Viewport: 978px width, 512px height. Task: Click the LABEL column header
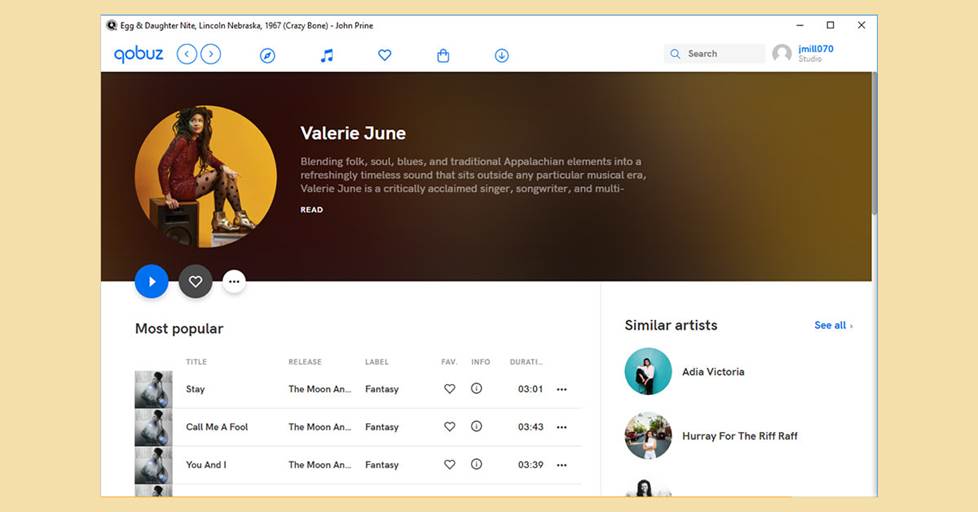click(x=377, y=362)
